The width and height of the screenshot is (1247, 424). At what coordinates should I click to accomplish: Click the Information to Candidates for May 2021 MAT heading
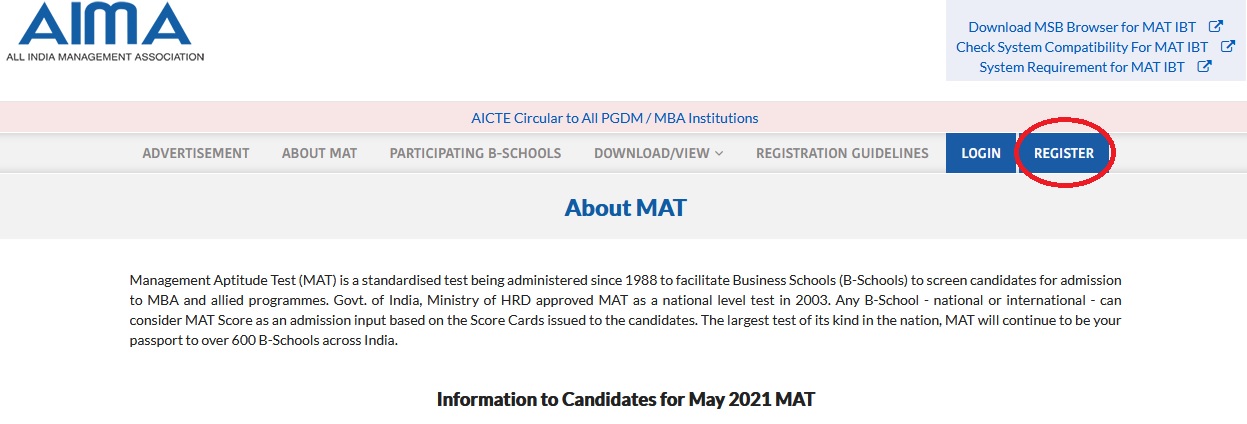pyautogui.click(x=626, y=399)
